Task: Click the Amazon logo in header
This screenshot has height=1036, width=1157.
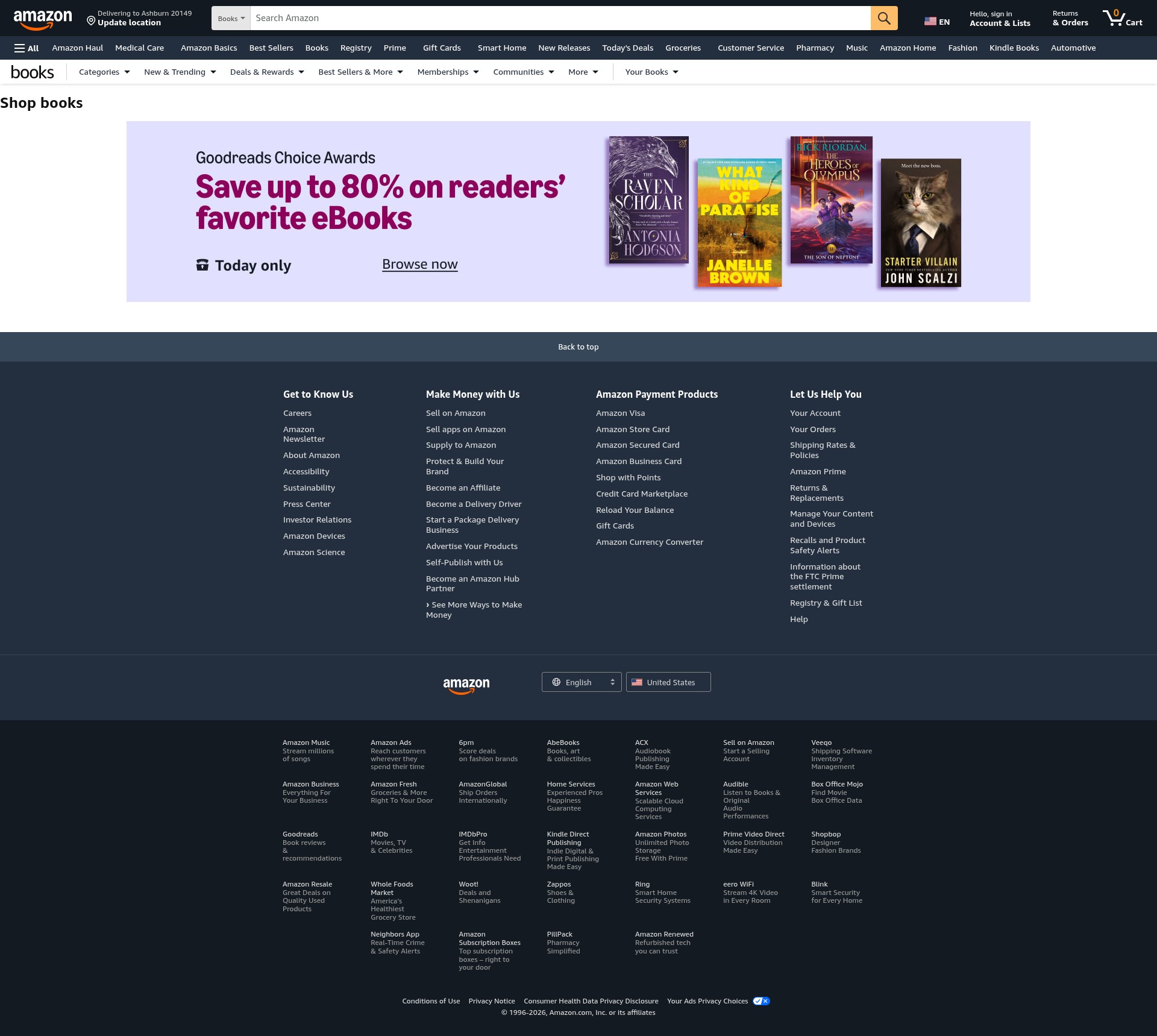Action: (x=43, y=19)
